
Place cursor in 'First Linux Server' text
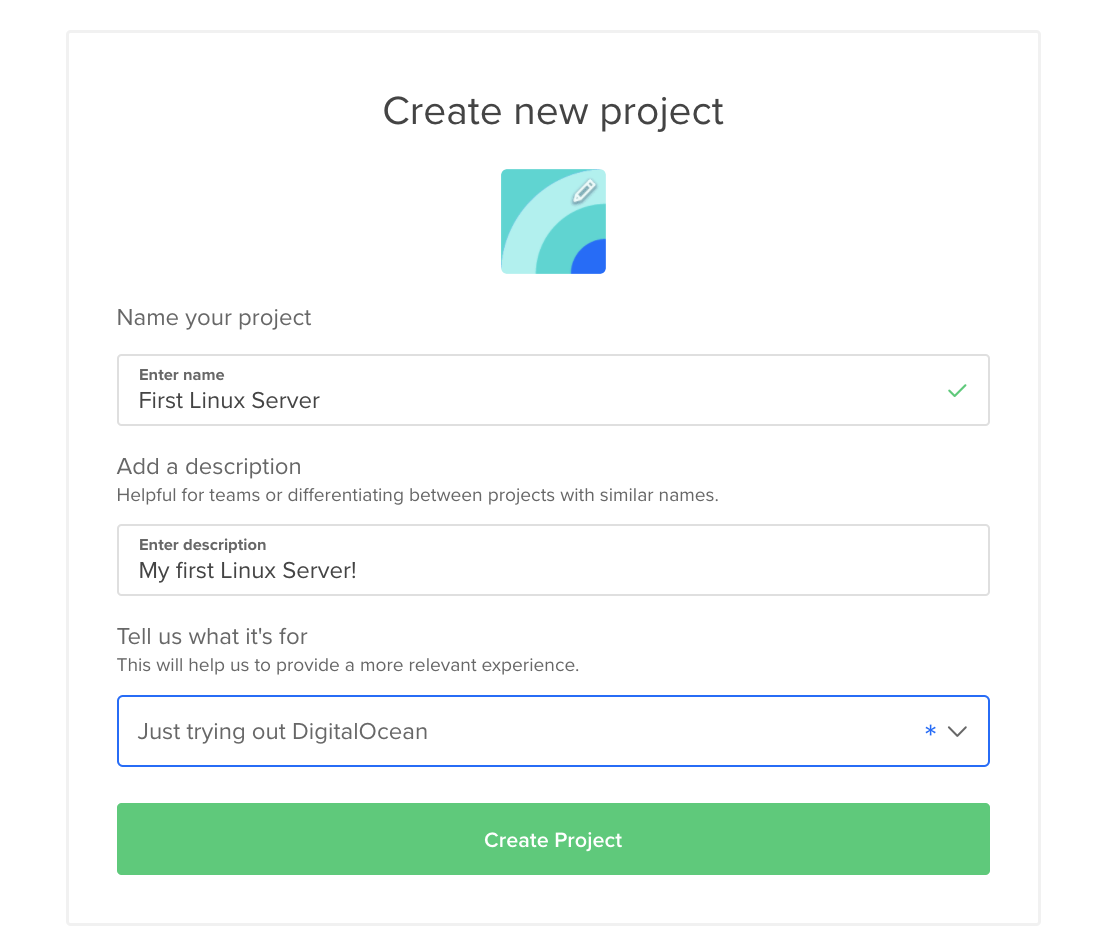[229, 401]
